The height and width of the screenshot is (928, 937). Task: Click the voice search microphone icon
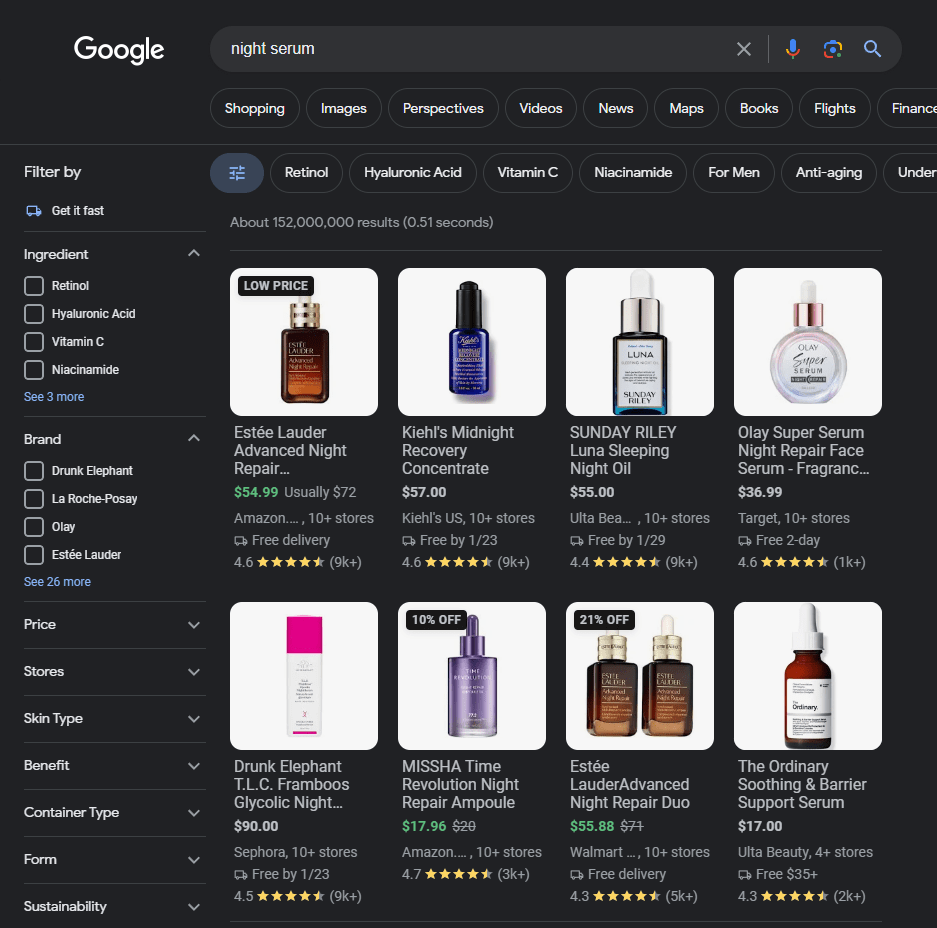point(792,49)
